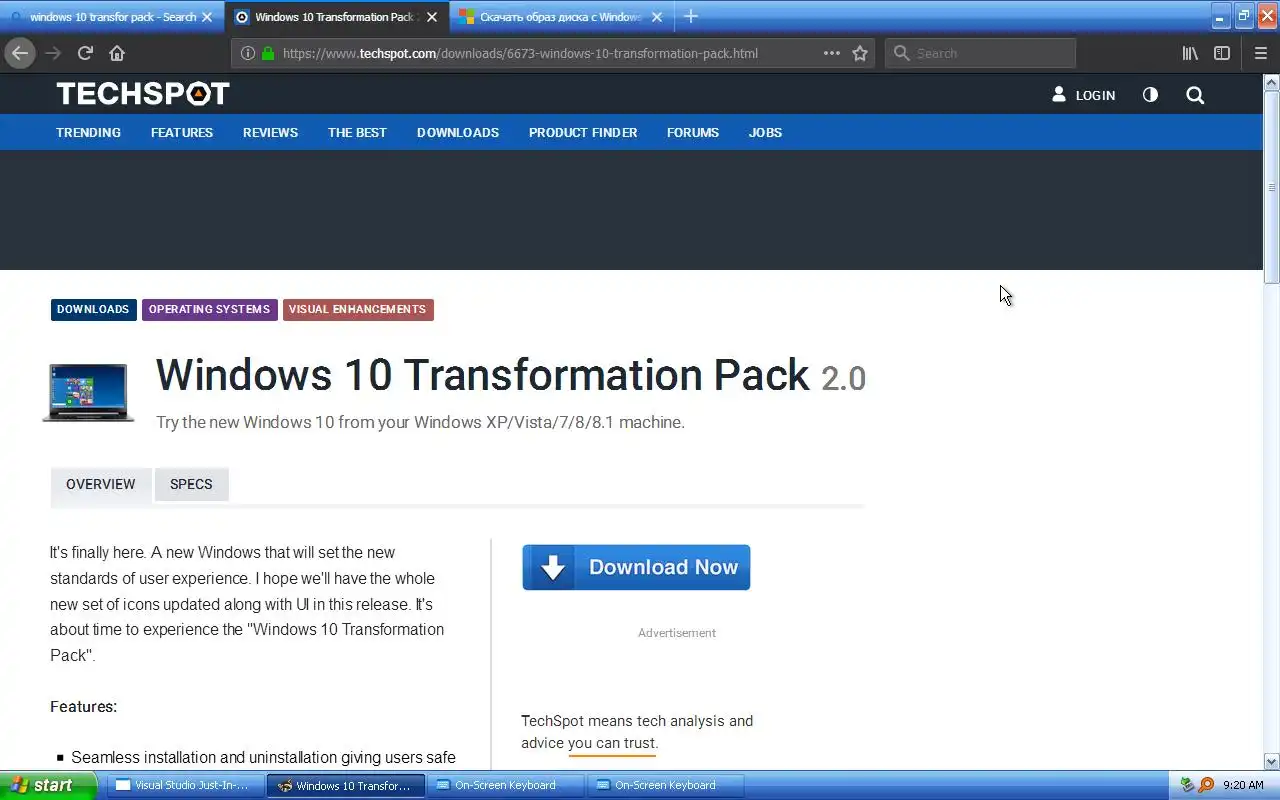Click the DOWNLOADS category tag
This screenshot has width=1280, height=800.
click(93, 309)
